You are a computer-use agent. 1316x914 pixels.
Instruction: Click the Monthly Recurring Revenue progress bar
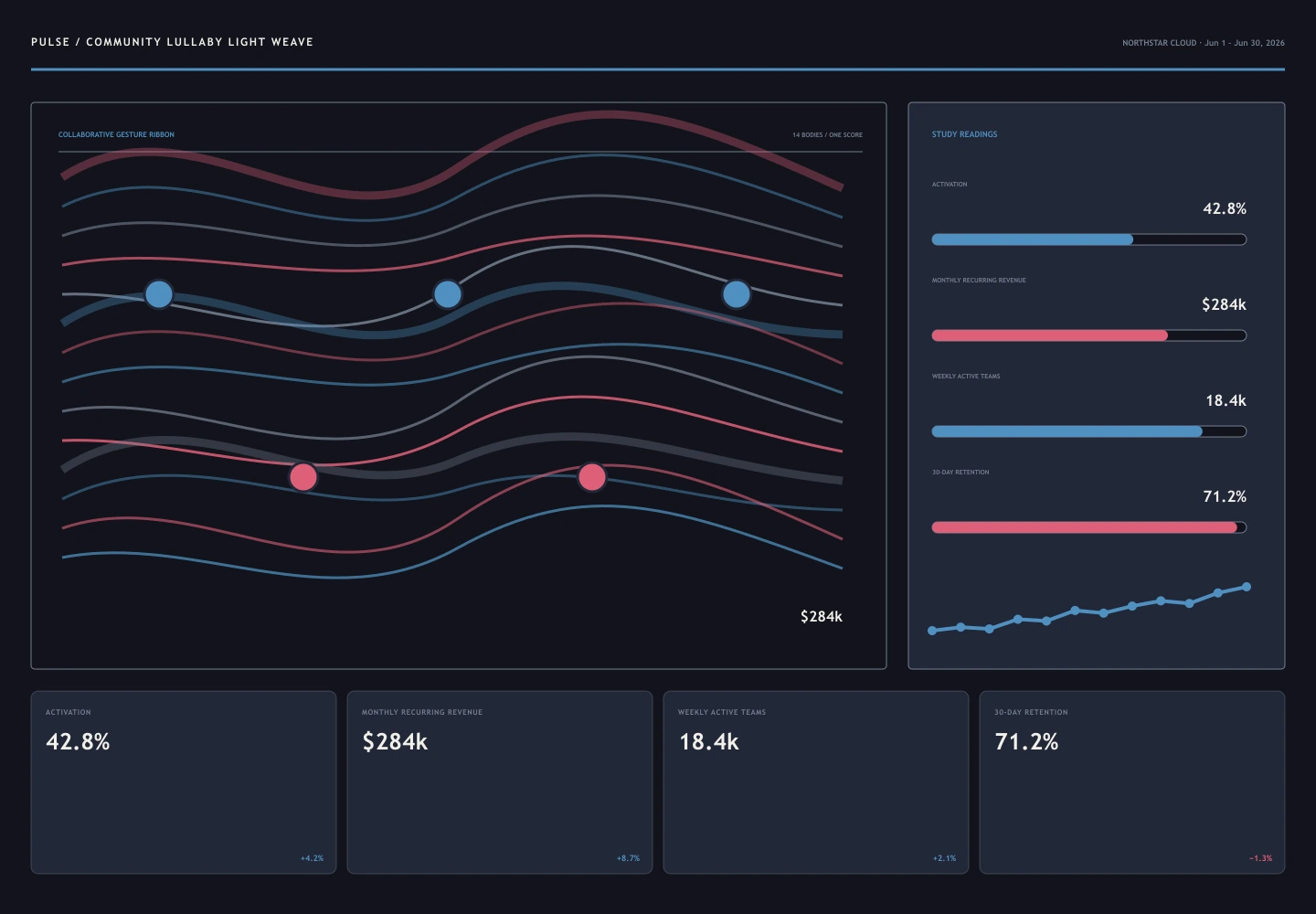click(1088, 335)
